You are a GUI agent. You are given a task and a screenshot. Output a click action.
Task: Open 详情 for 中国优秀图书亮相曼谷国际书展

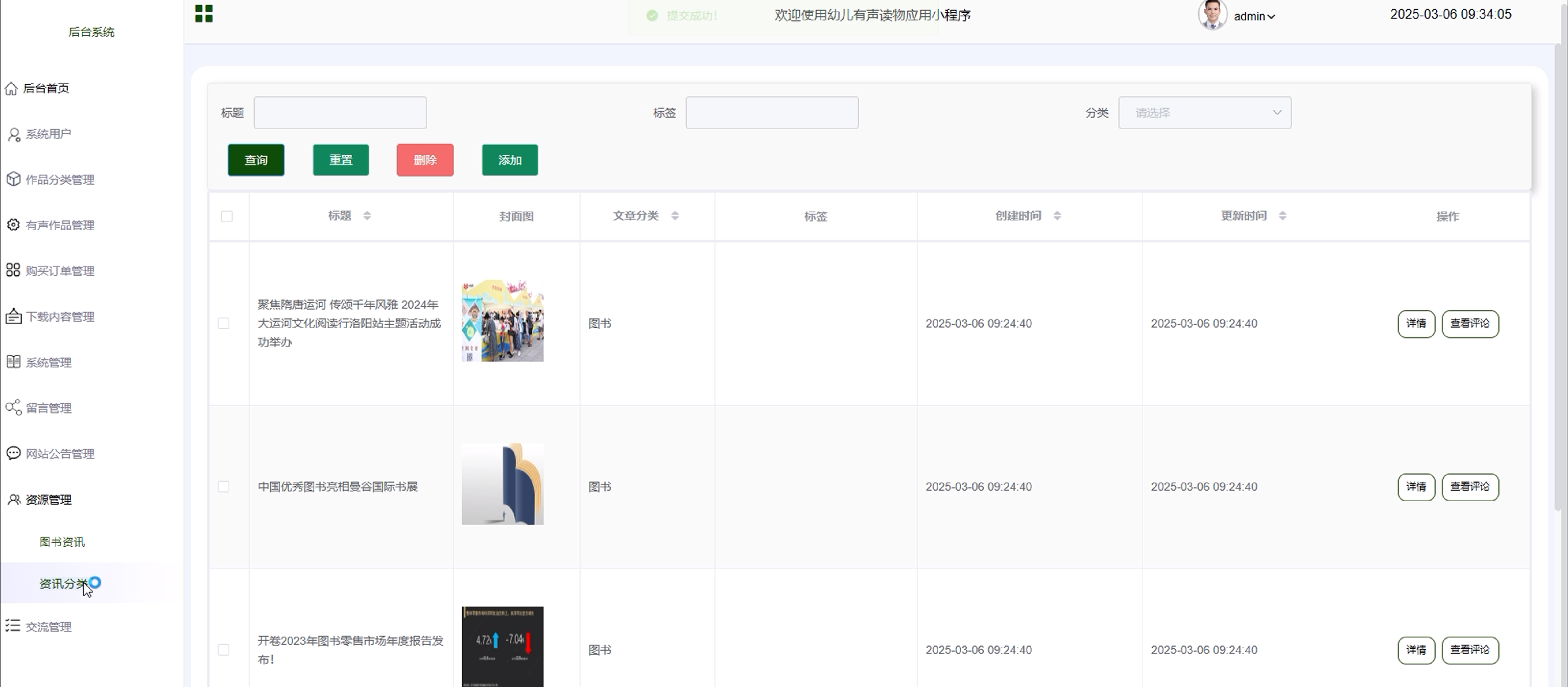(1416, 487)
